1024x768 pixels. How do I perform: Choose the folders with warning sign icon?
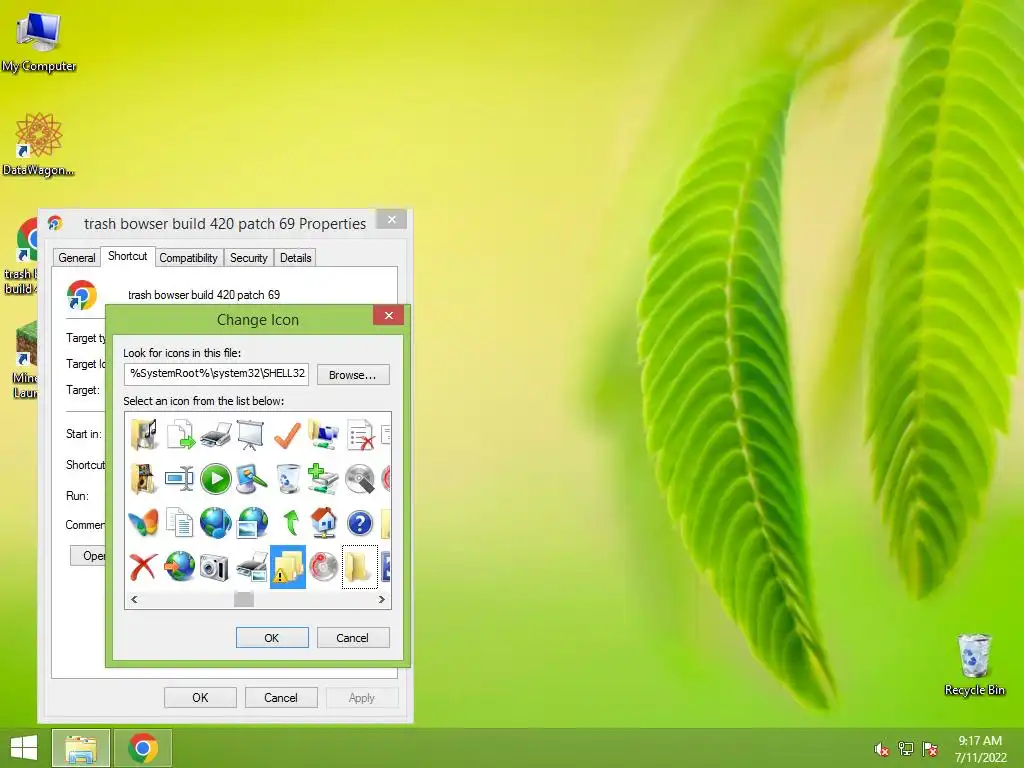(x=288, y=567)
